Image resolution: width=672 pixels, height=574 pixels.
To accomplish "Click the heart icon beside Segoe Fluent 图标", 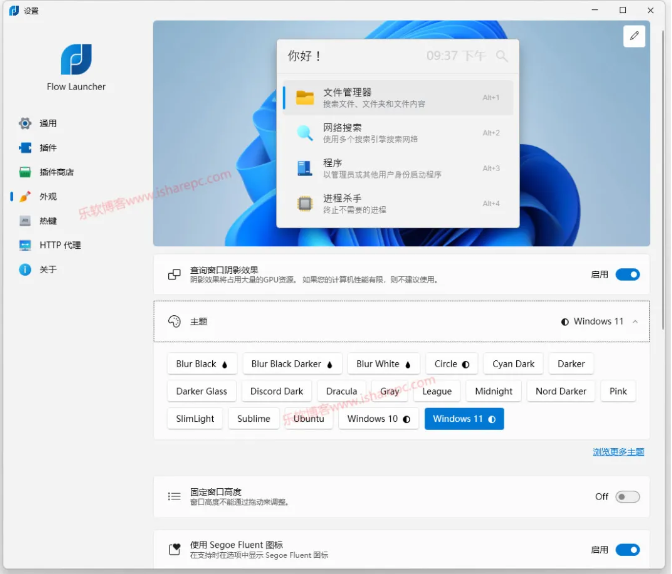I will [x=174, y=549].
